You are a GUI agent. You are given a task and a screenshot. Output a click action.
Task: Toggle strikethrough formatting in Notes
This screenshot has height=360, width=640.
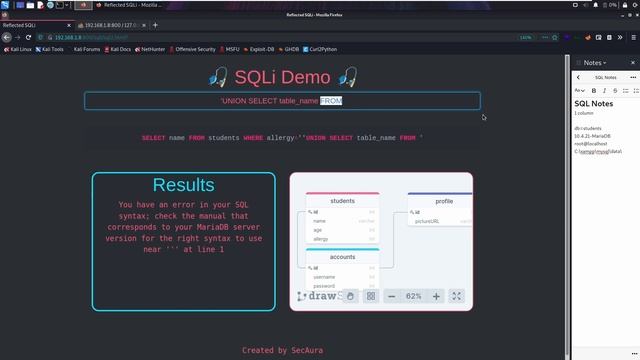pos(615,91)
